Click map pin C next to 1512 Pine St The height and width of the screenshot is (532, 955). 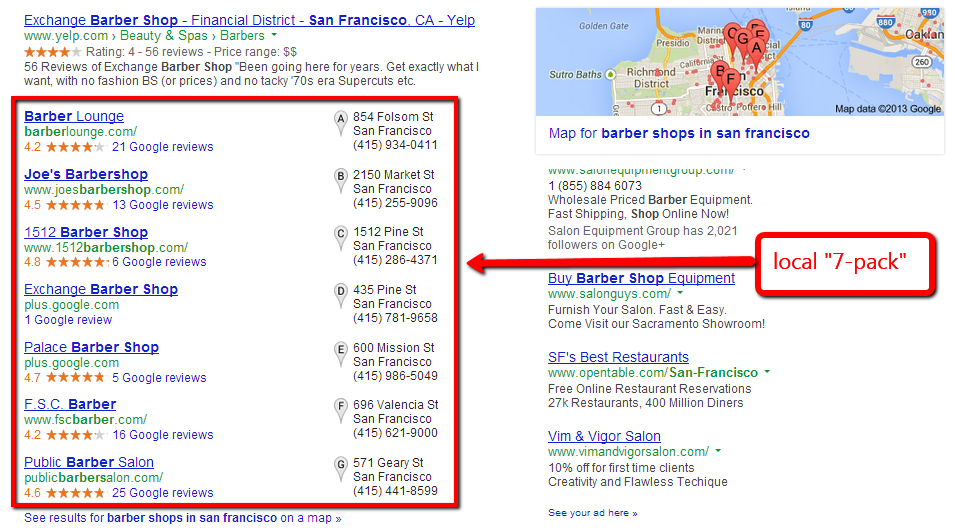(x=340, y=238)
